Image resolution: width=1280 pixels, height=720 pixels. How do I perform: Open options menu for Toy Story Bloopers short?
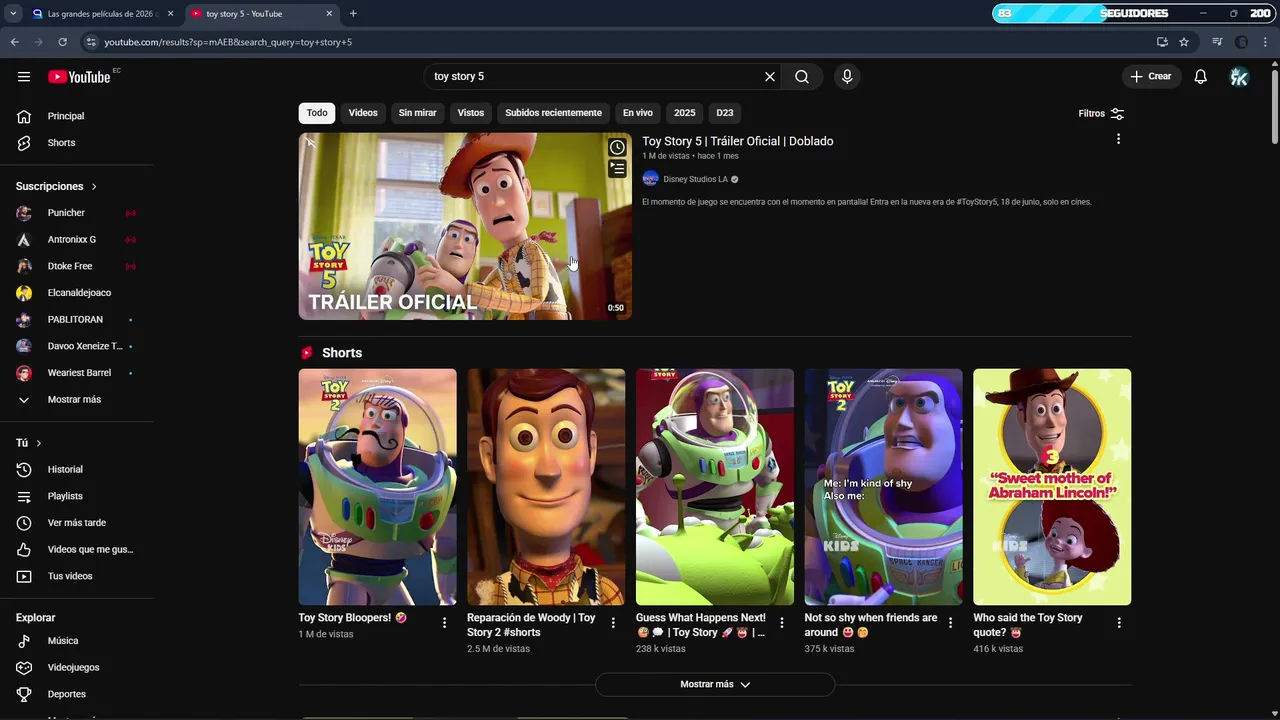(445, 623)
